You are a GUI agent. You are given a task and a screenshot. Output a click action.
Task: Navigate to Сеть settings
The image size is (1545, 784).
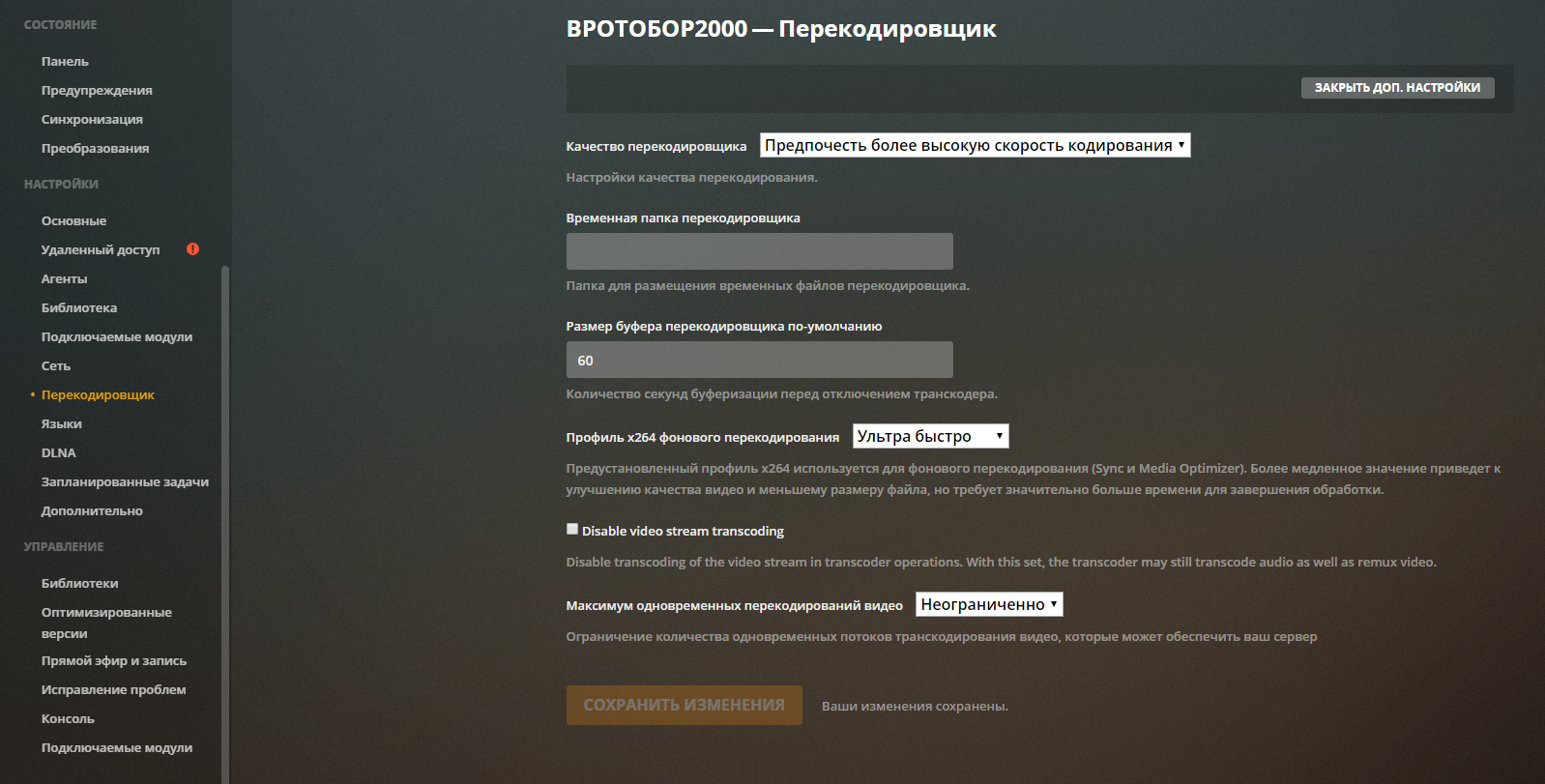click(56, 366)
